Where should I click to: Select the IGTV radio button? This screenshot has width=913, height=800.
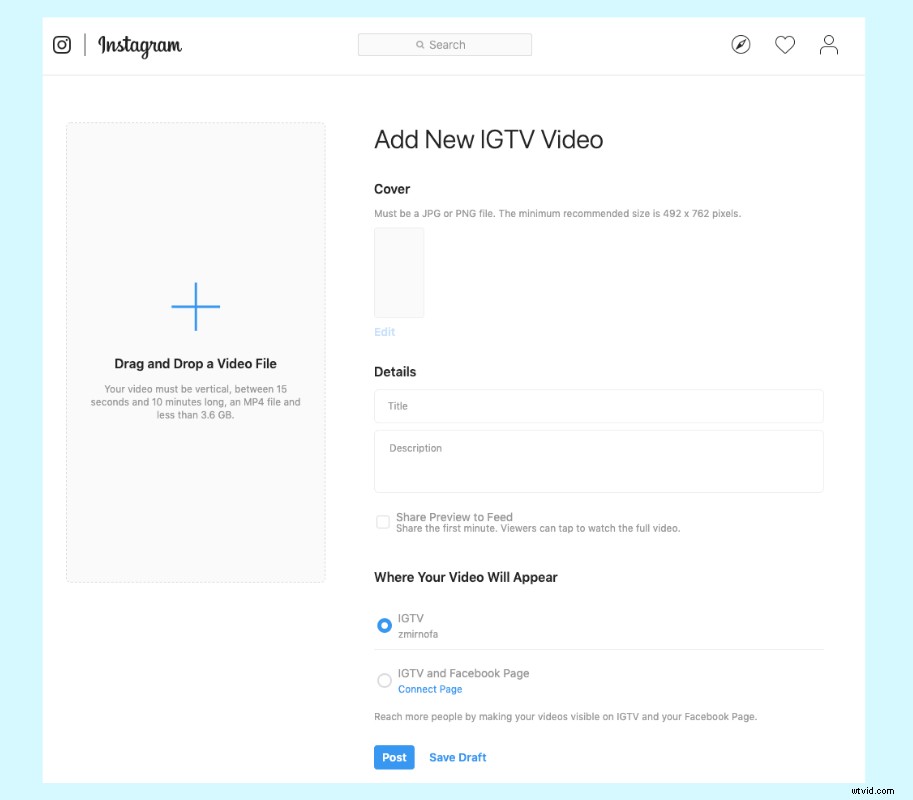384,625
